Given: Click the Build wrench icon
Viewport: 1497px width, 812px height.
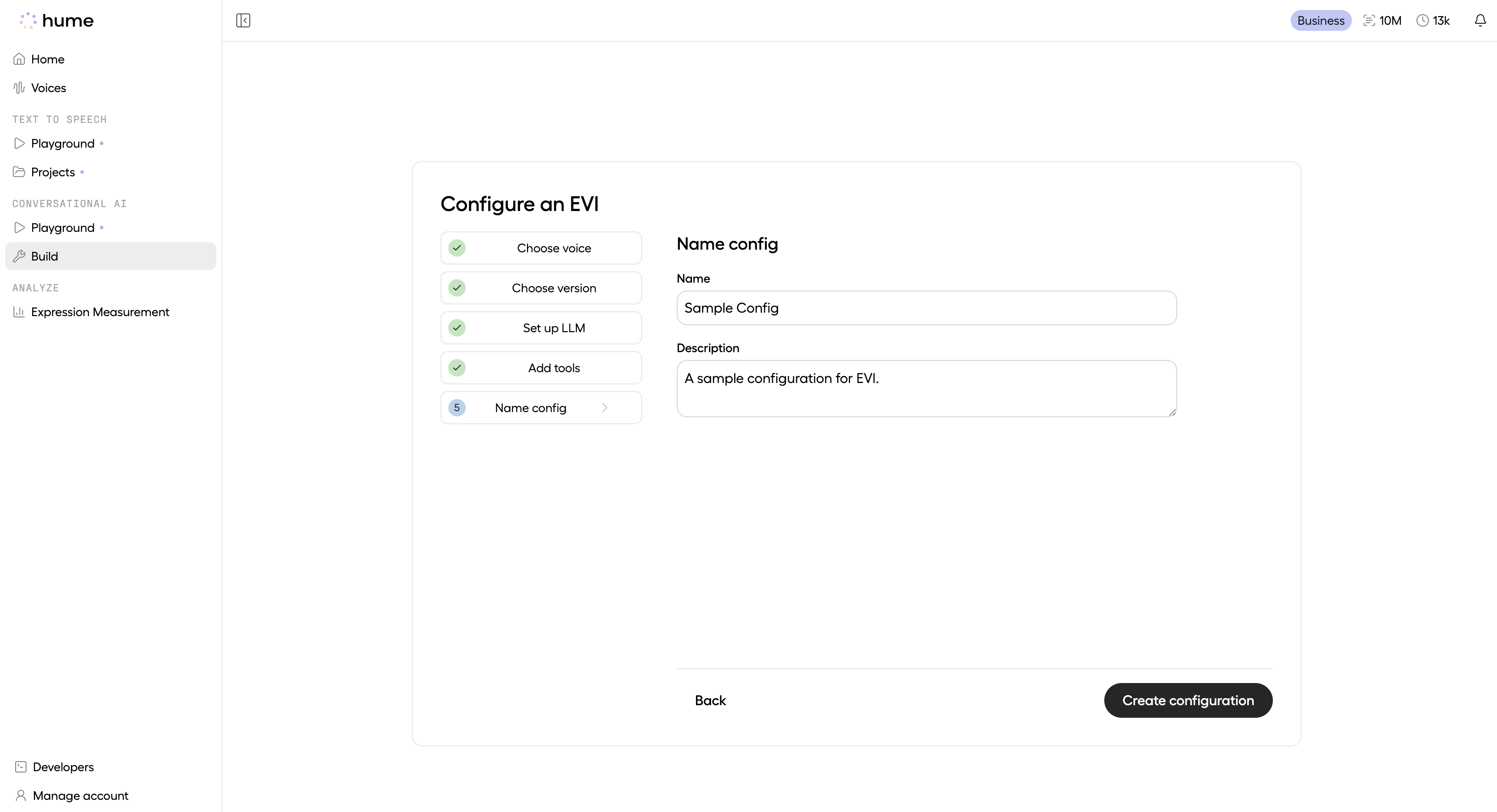Looking at the screenshot, I should tap(19, 256).
